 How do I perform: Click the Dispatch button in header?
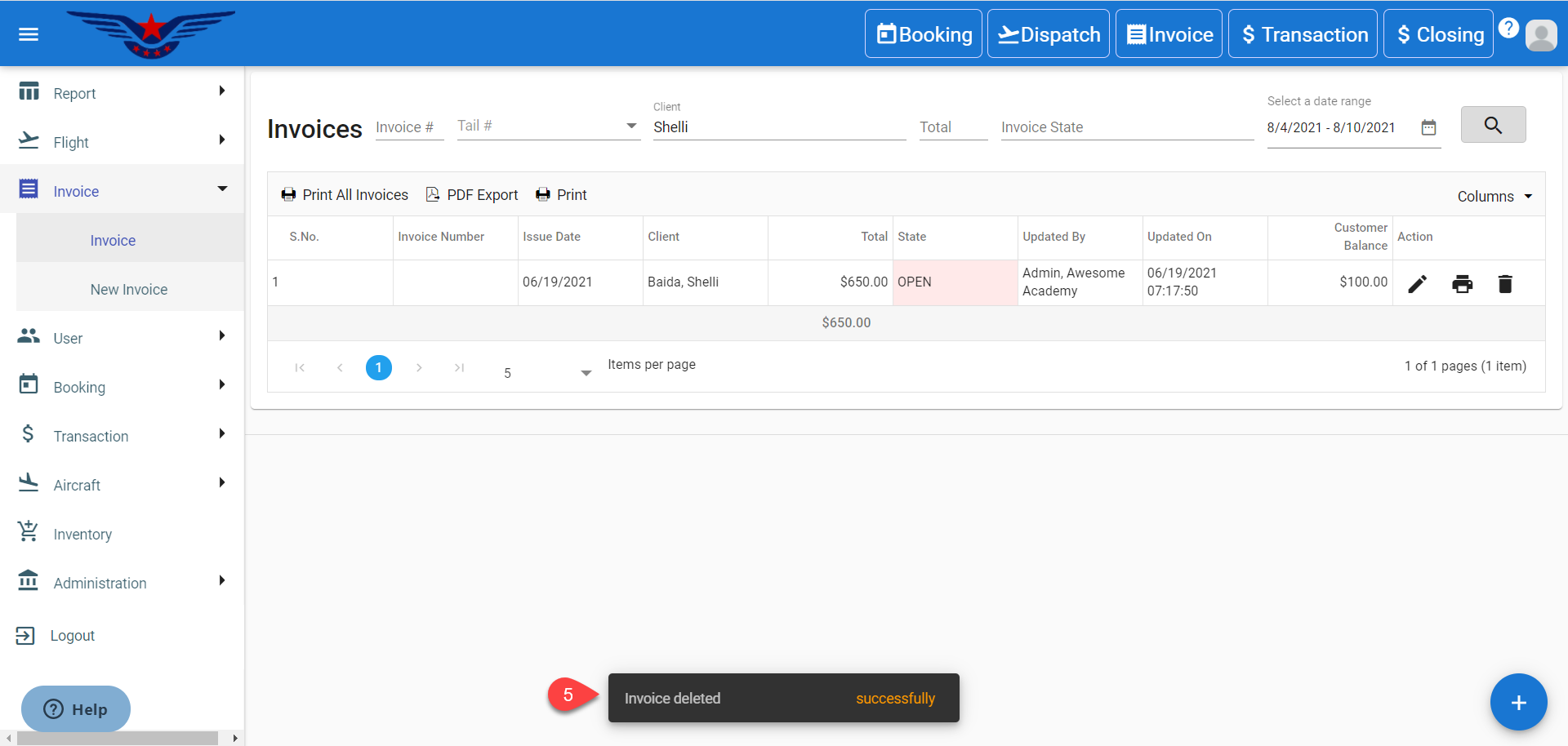click(x=1049, y=34)
